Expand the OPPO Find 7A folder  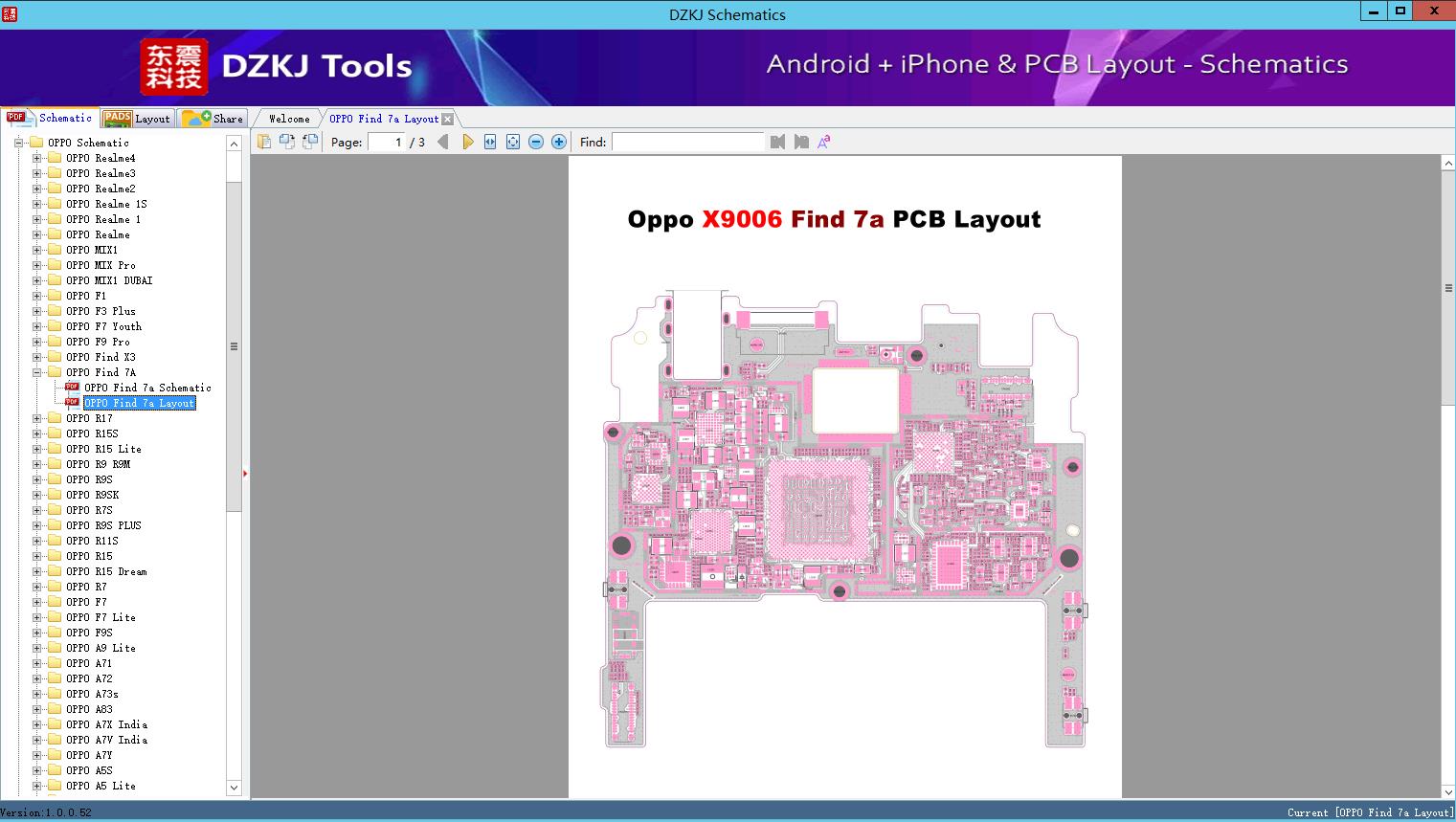point(34,371)
